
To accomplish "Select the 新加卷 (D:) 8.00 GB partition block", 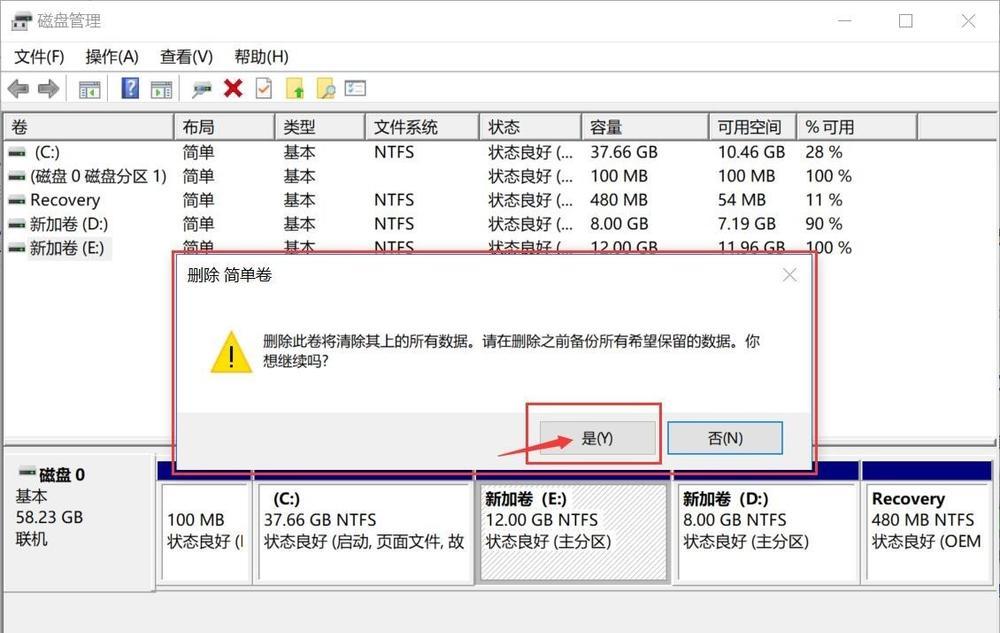I will (765, 532).
